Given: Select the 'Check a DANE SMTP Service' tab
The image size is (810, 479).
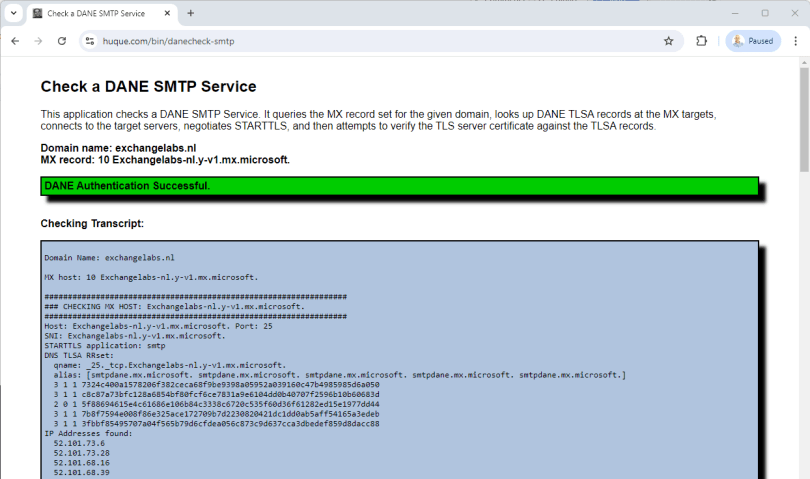Looking at the screenshot, I should (95, 13).
